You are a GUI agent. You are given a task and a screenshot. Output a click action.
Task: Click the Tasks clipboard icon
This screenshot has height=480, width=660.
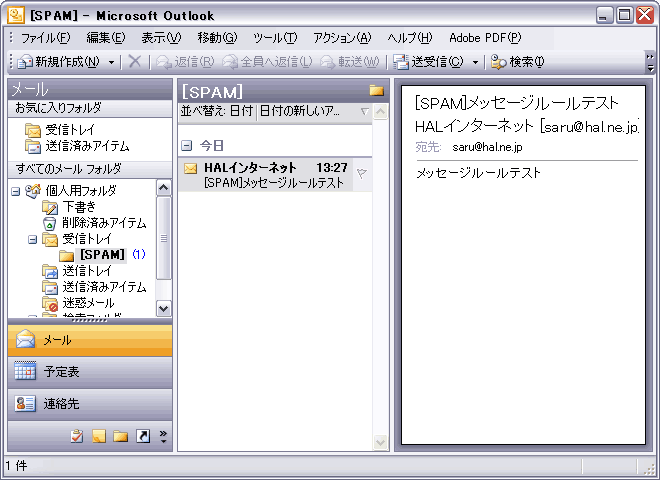point(77,436)
